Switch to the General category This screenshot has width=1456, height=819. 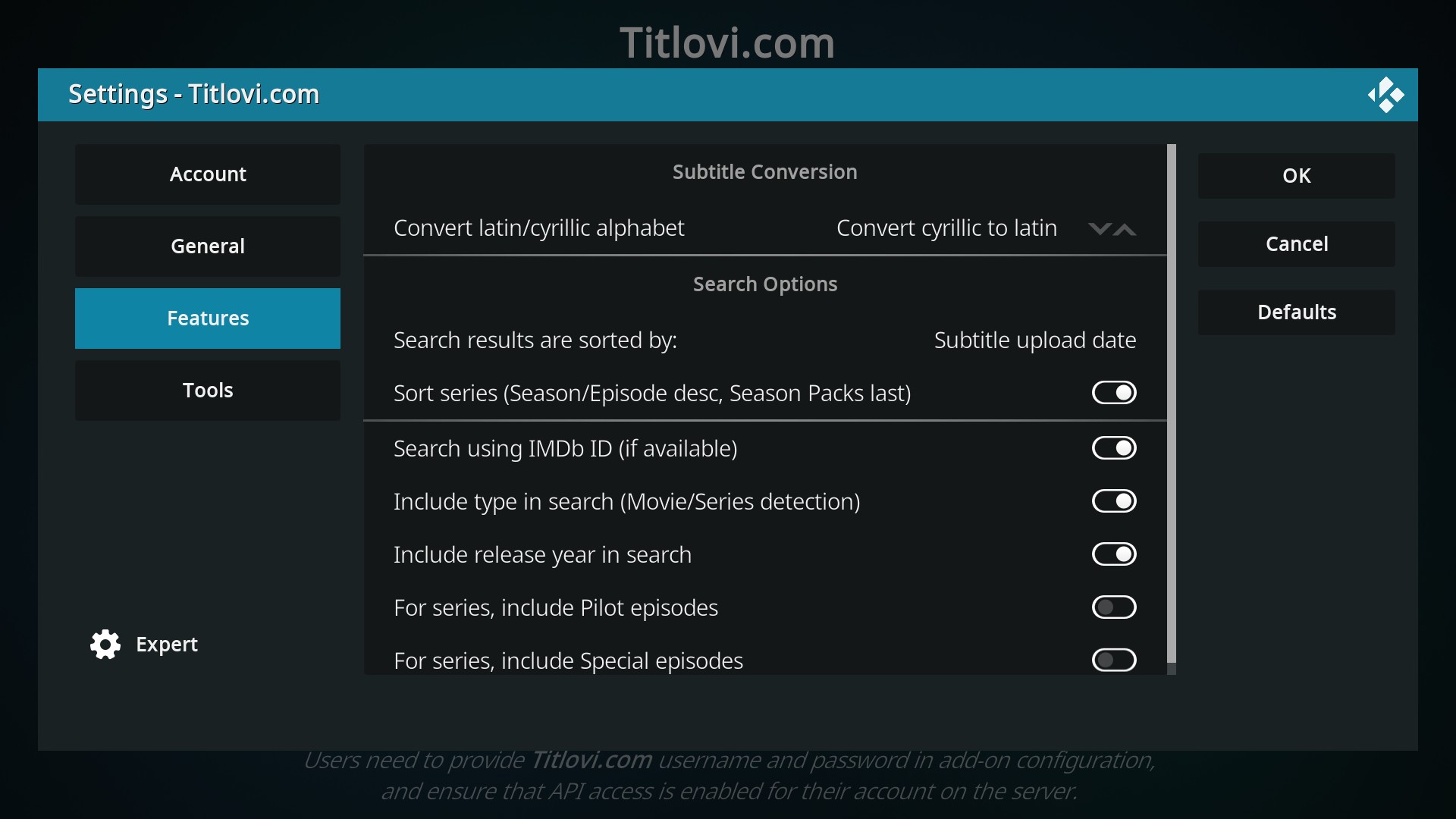click(x=208, y=246)
